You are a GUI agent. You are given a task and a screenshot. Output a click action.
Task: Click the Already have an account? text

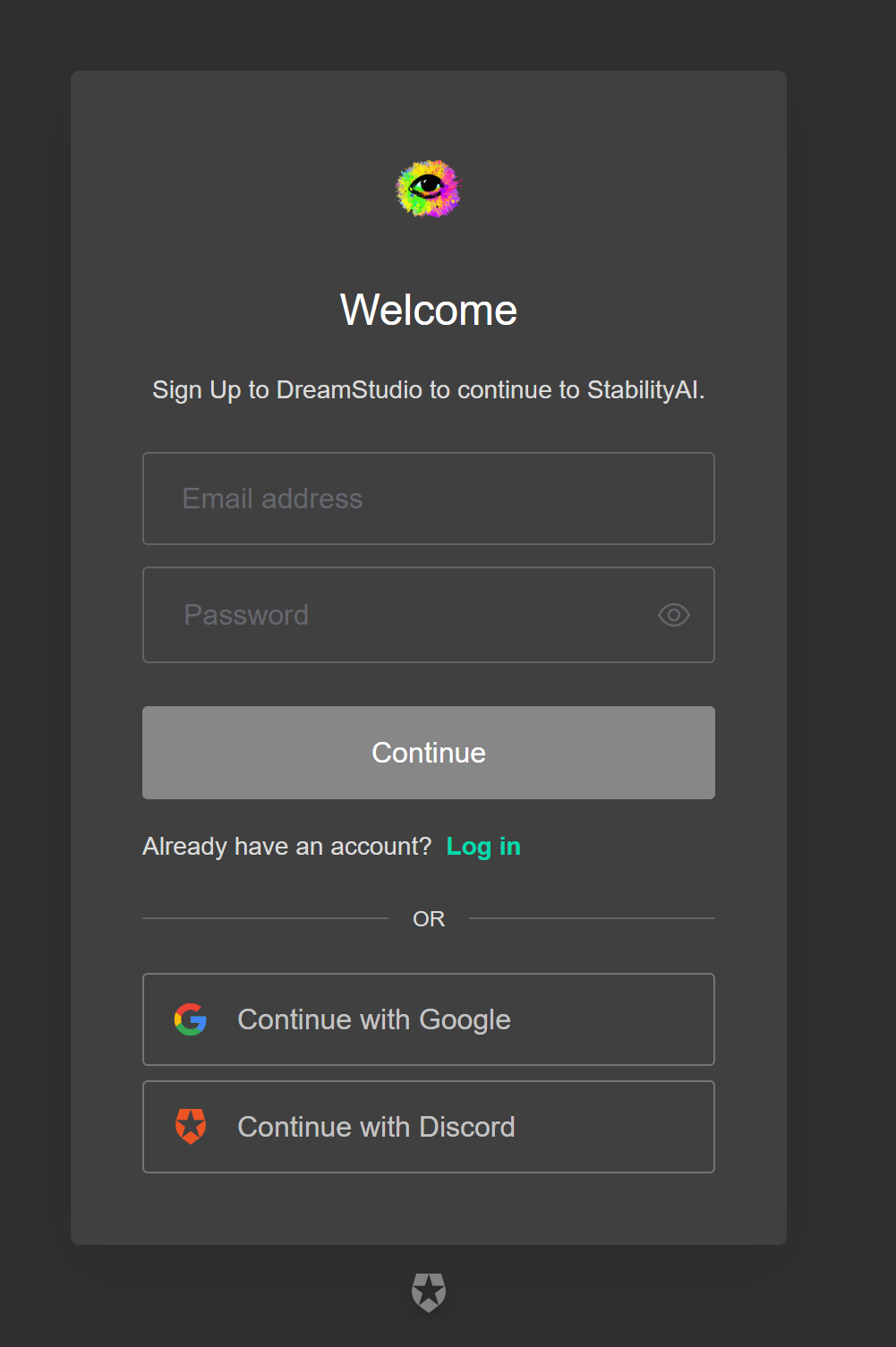286,847
